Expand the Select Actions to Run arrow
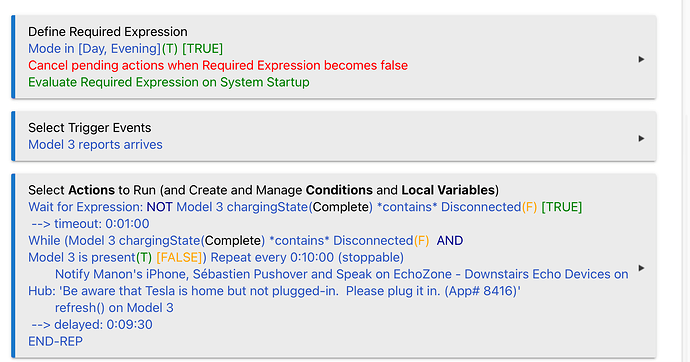The width and height of the screenshot is (690, 362). coord(641,268)
